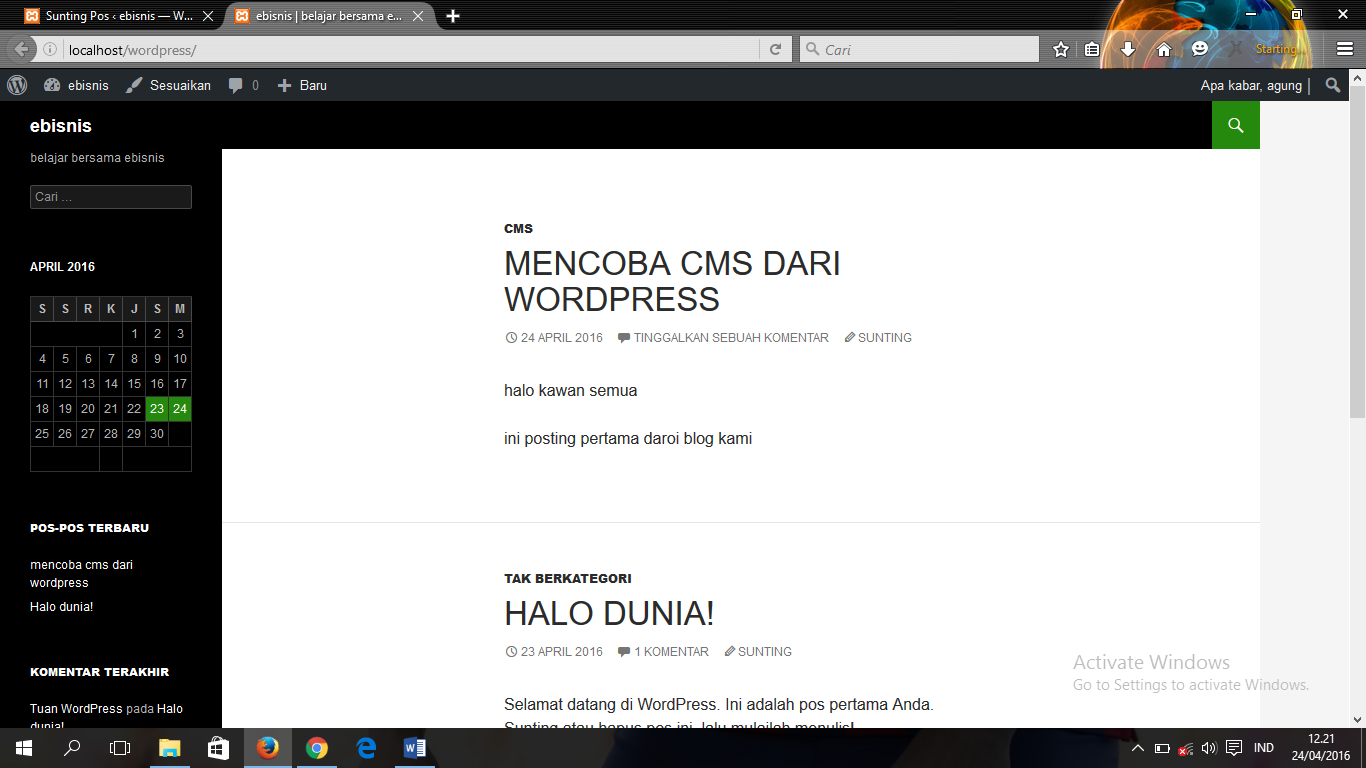1366x768 pixels.
Task: Open Windows taskbar search
Action: pos(72,748)
